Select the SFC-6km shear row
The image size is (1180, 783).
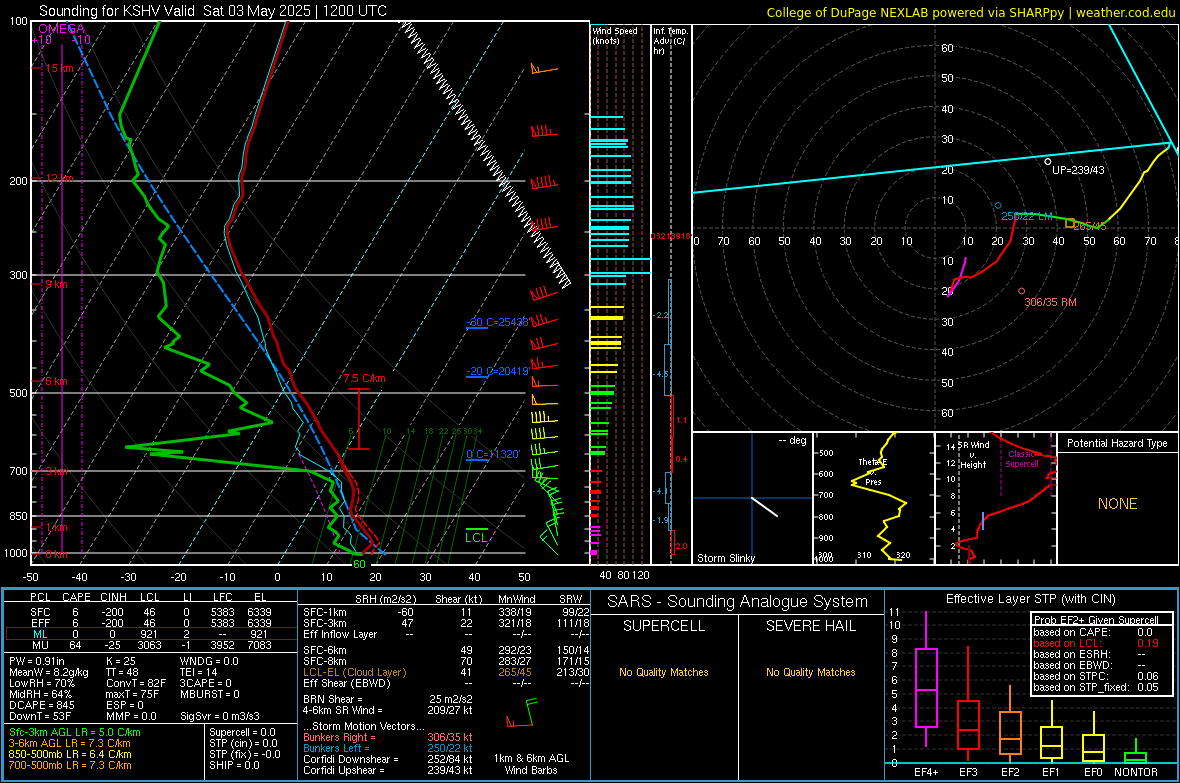pos(446,650)
